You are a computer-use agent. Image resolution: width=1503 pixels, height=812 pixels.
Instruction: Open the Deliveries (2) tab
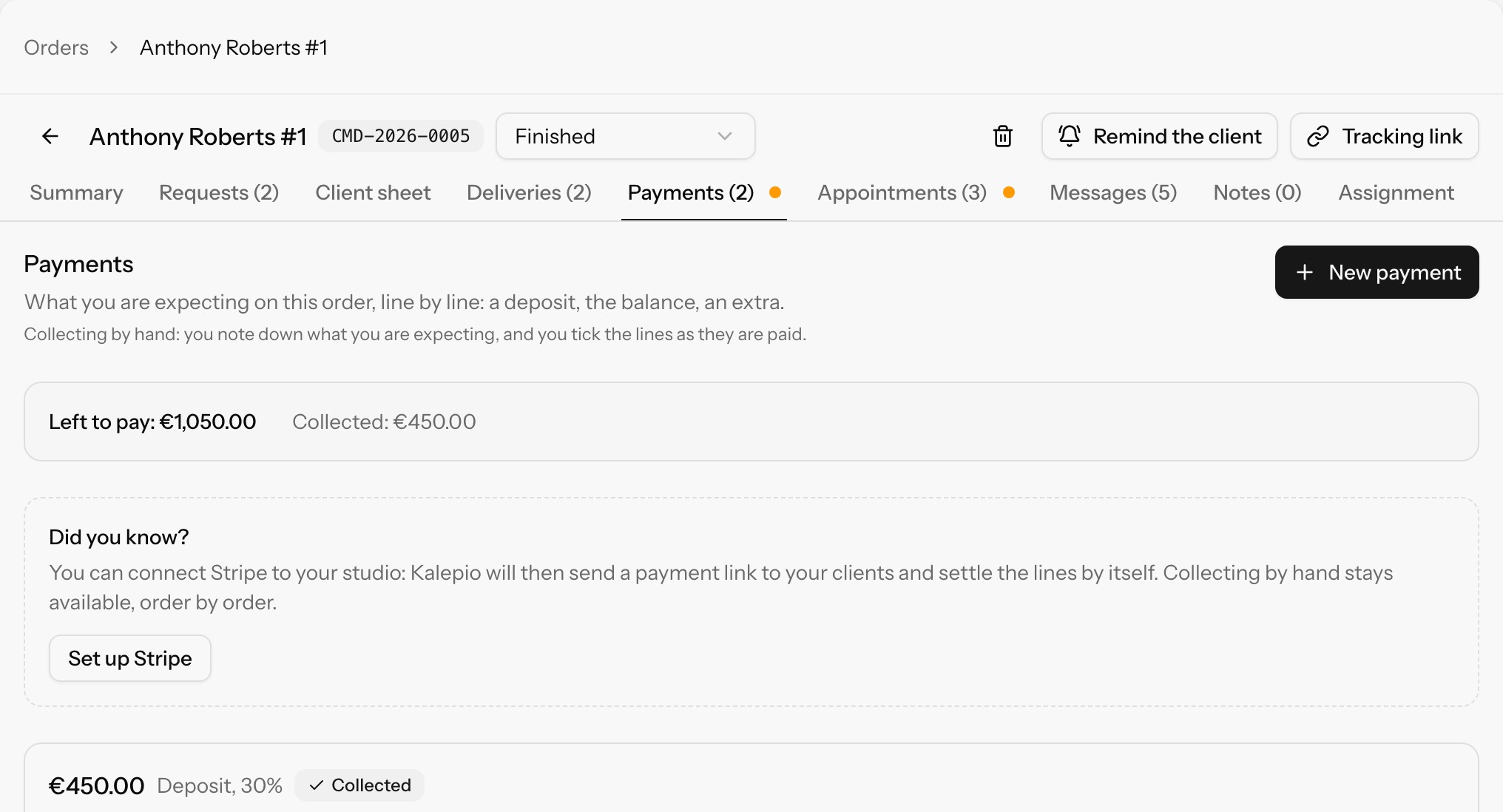pyautogui.click(x=529, y=192)
